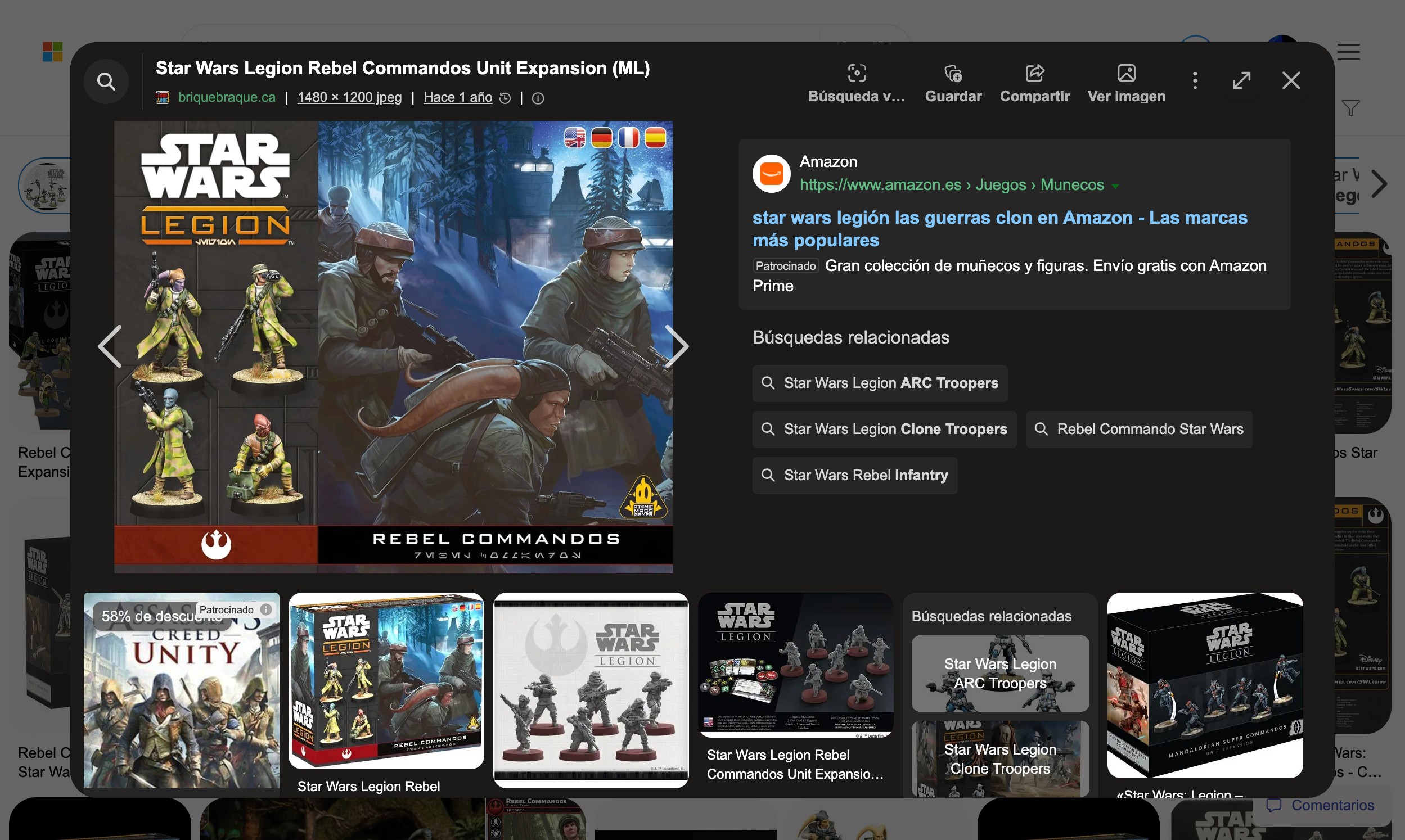Open the Comentarios feedback button

tap(1321, 805)
